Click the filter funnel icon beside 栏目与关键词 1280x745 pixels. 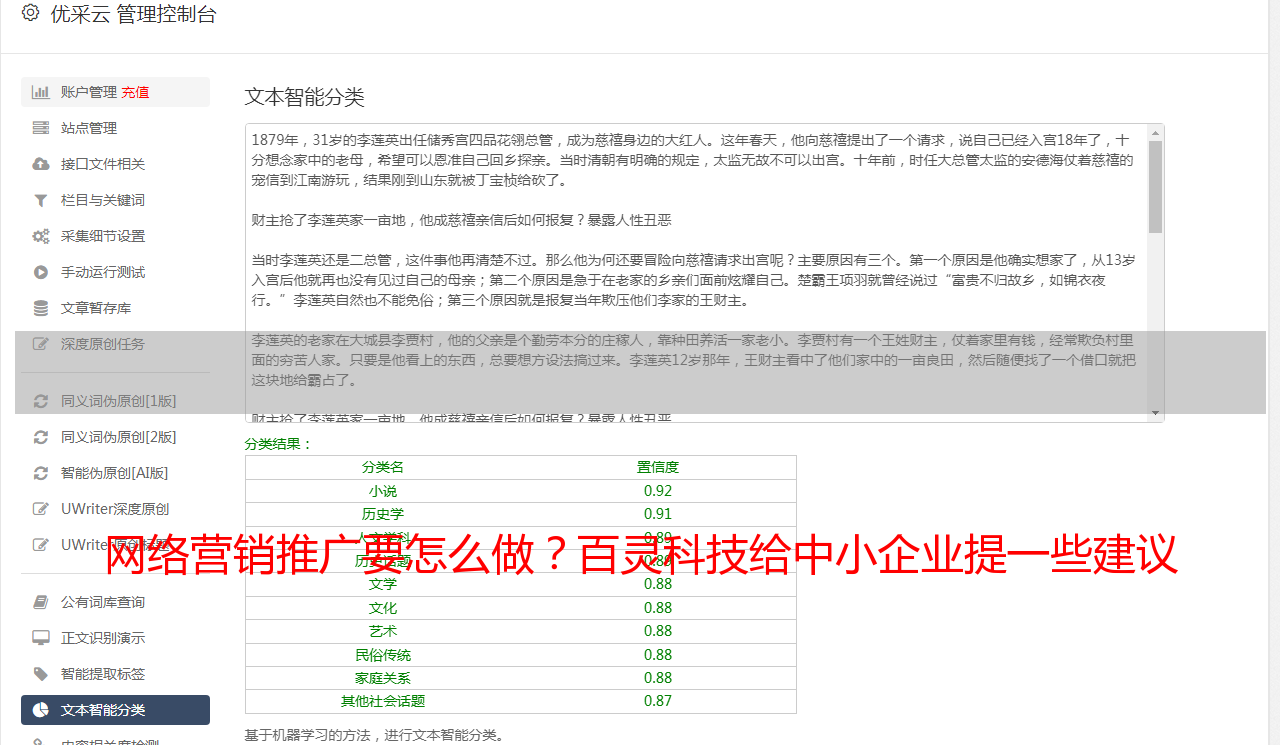[x=41, y=200]
